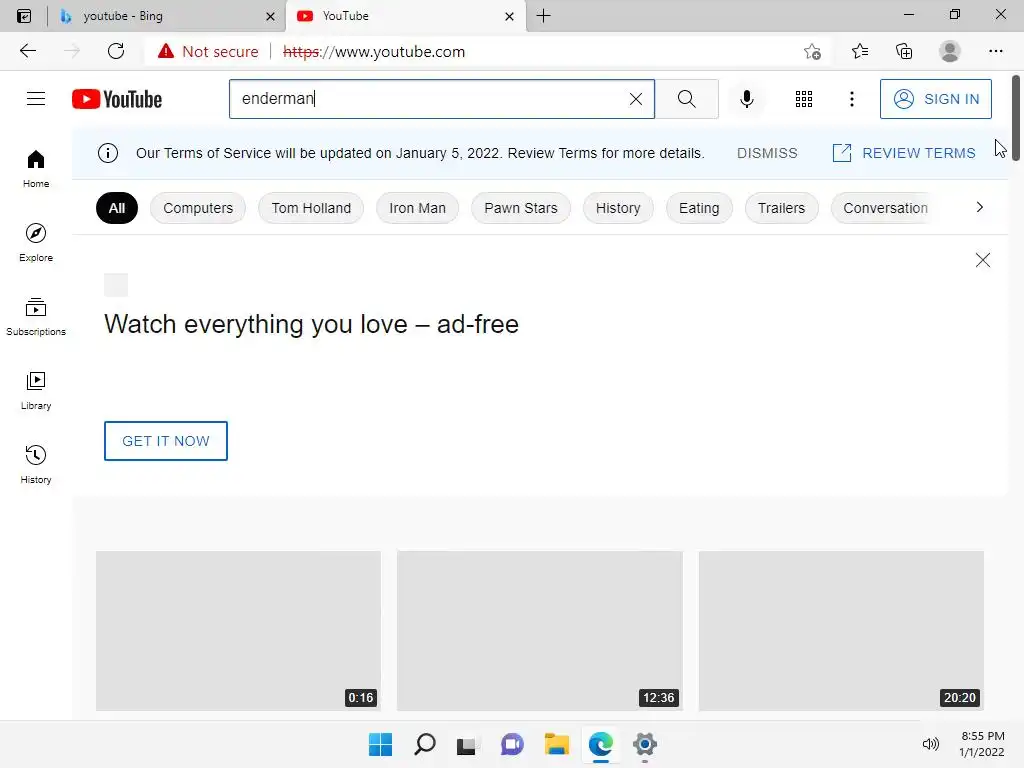Click the Not secure warning icon

pos(166,51)
